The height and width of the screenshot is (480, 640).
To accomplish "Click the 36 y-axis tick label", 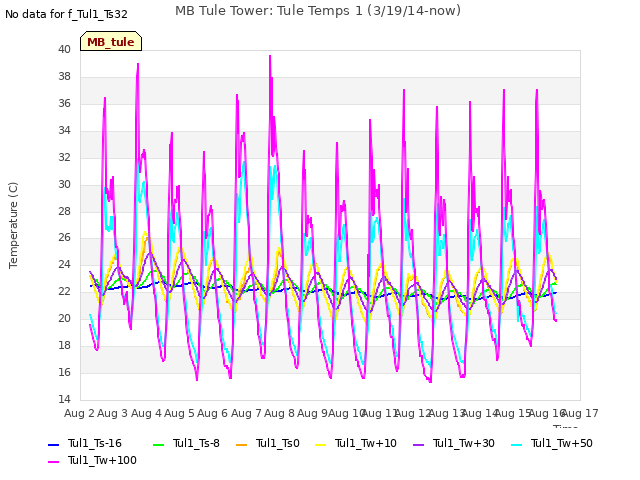I will point(64,103).
